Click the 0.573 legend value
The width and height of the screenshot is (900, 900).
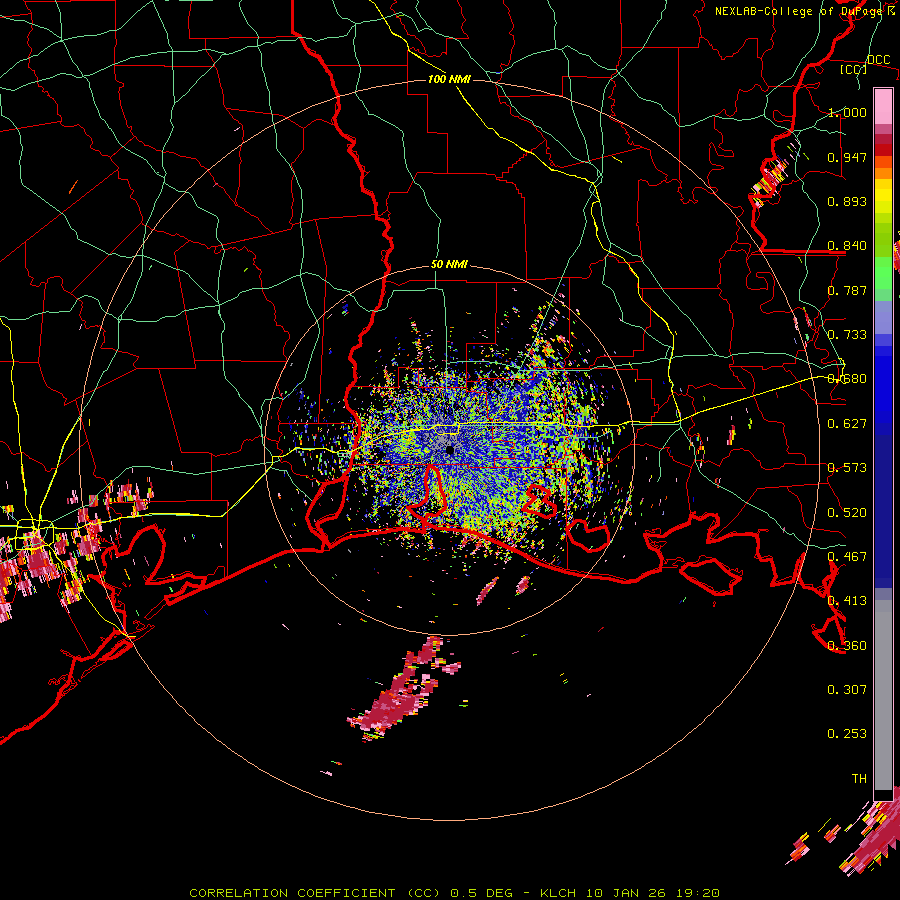point(847,468)
